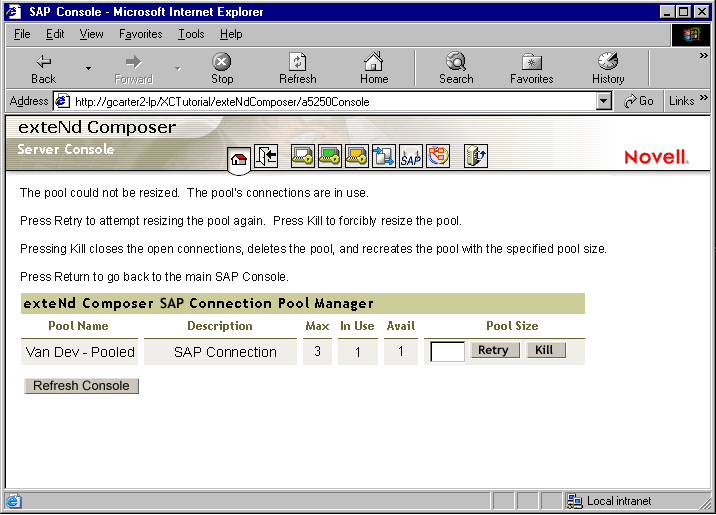Click the Novell logo

(657, 157)
